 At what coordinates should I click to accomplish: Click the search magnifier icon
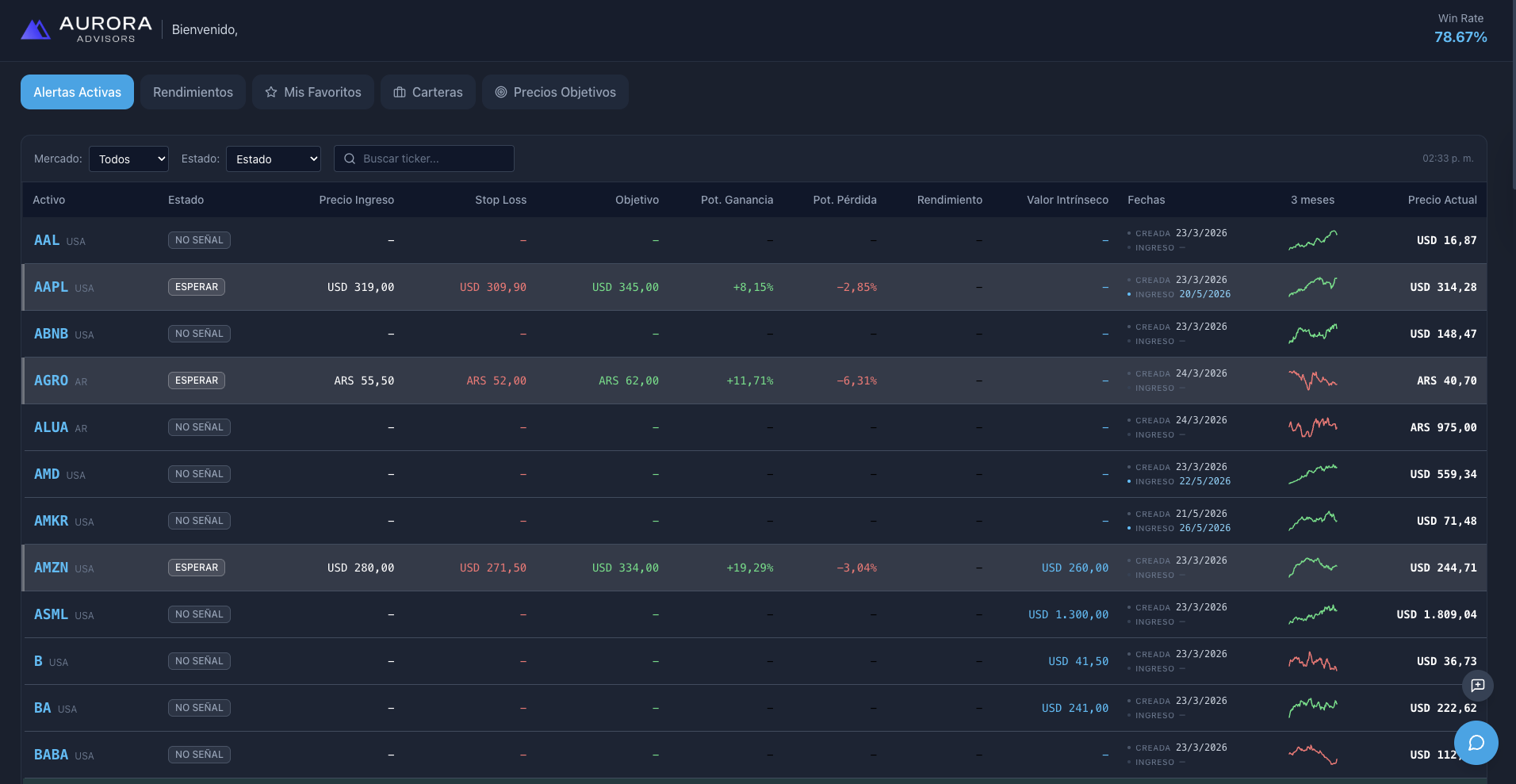(x=350, y=159)
